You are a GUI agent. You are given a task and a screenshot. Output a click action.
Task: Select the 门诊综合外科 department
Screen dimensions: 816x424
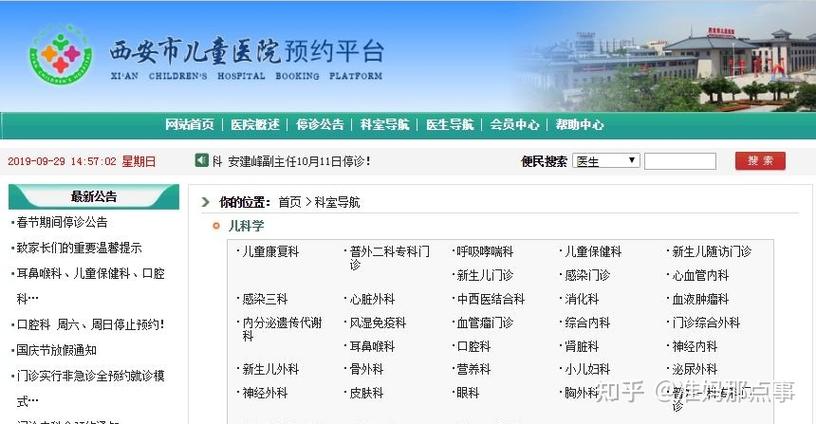pyautogui.click(x=706, y=323)
